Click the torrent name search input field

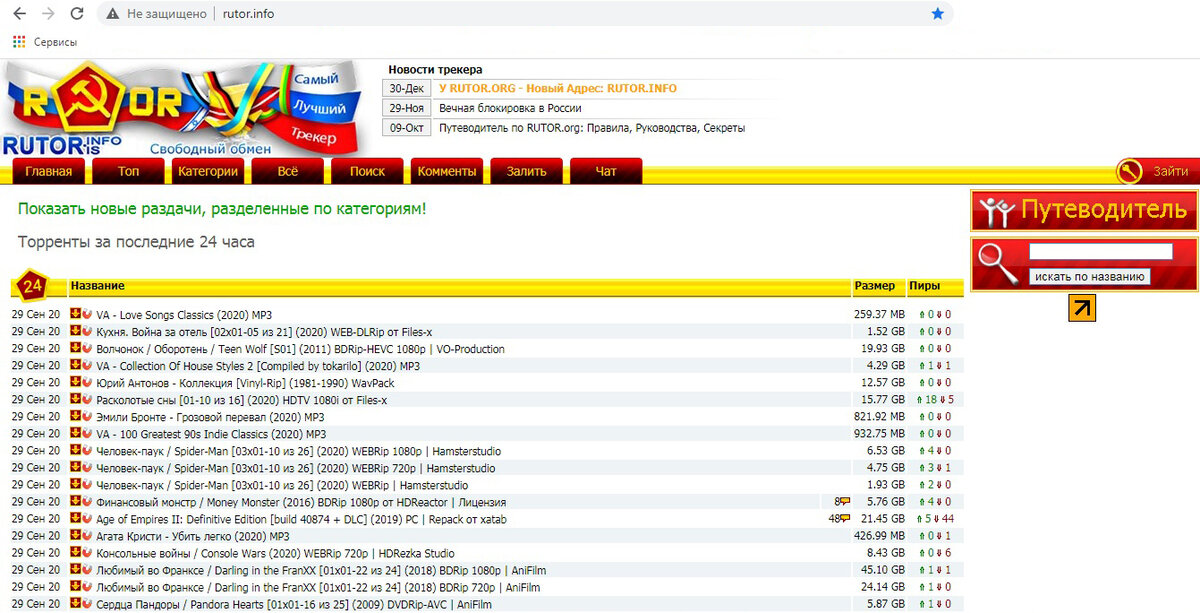1101,251
